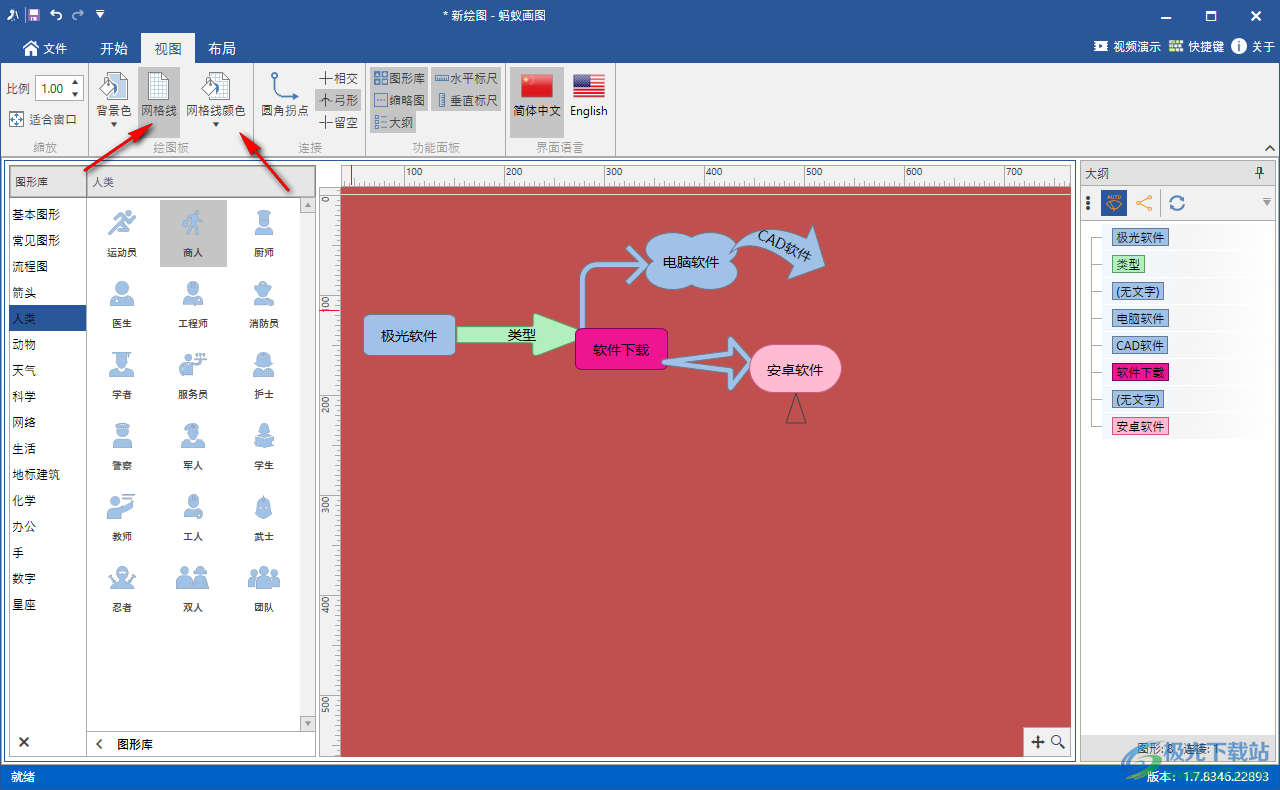Pick the 医生 doctor shape

(122, 304)
